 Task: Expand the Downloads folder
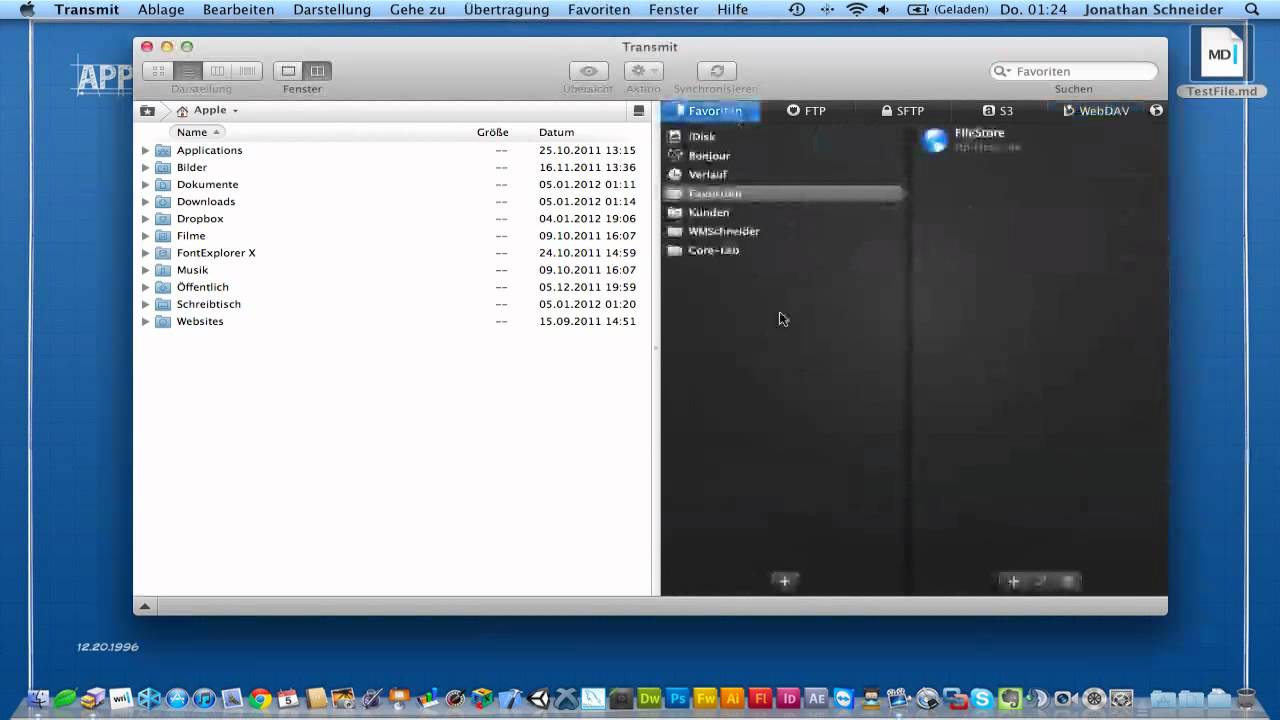(145, 201)
